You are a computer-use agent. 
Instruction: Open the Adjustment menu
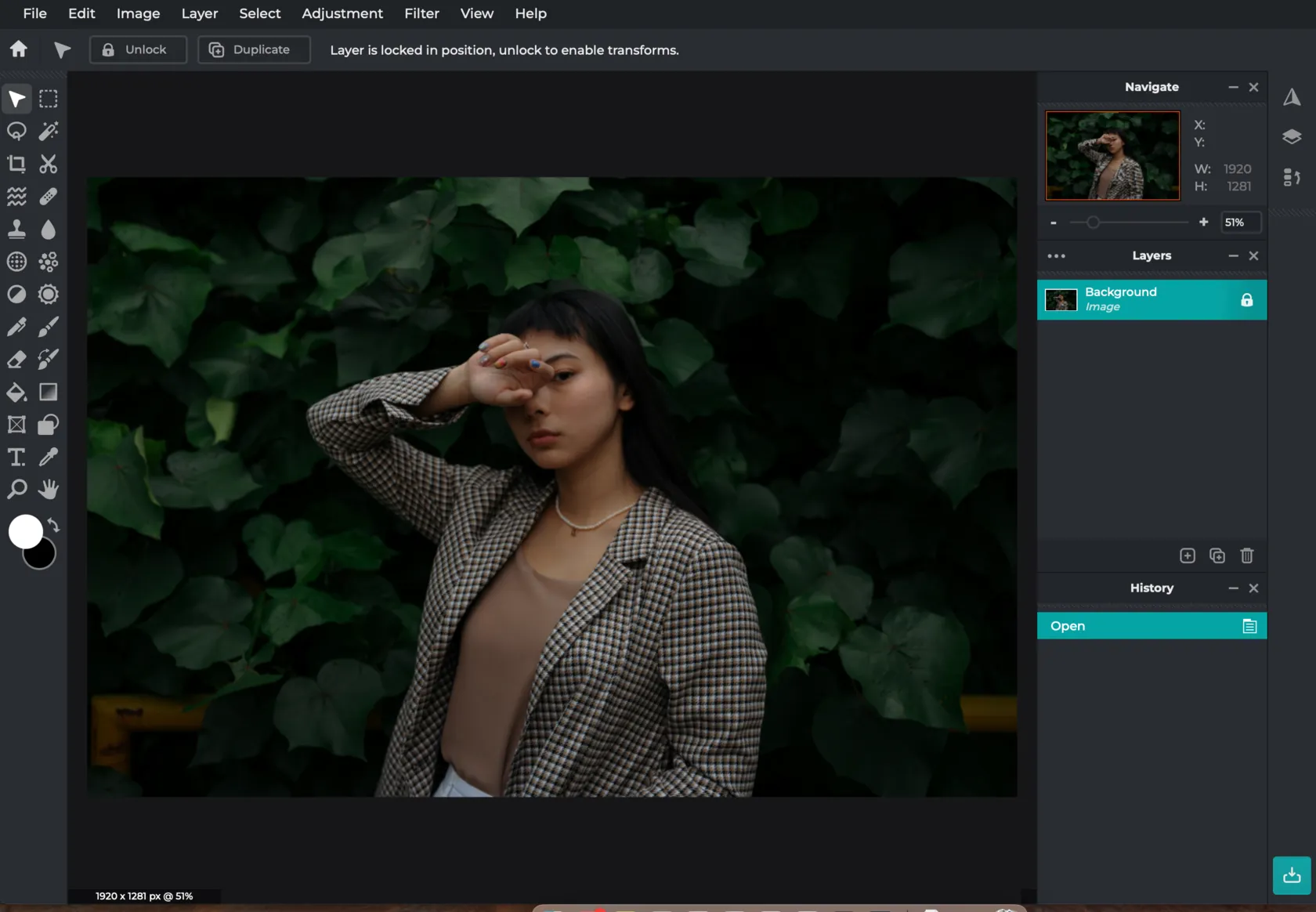tap(342, 13)
